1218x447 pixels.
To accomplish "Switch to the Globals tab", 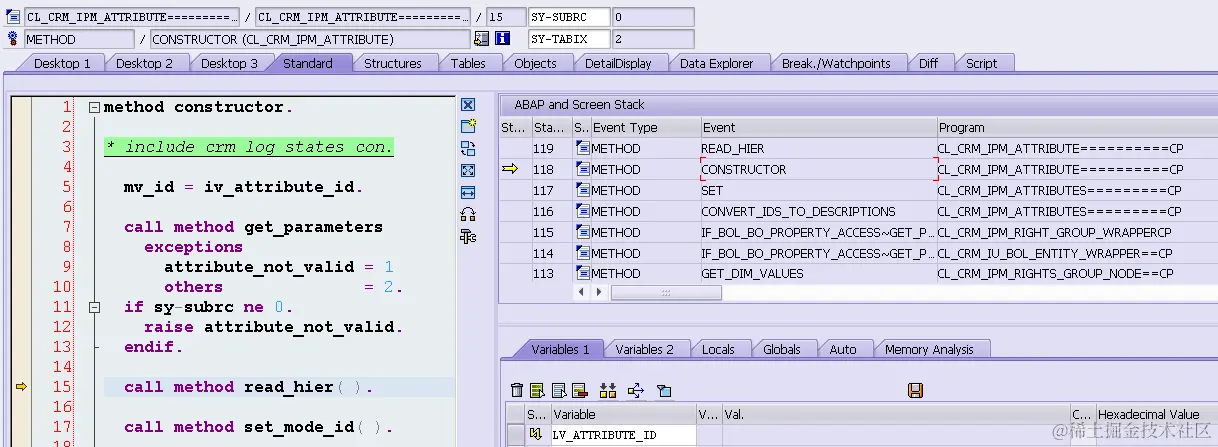I will tap(781, 349).
